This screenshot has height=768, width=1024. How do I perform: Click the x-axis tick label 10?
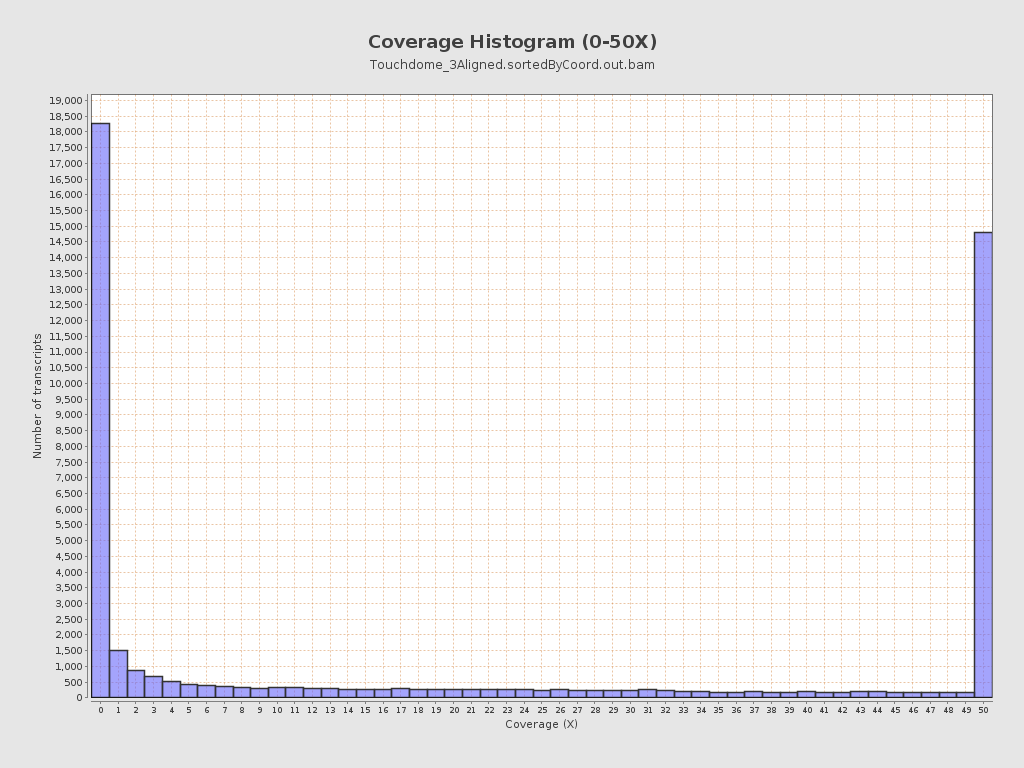[x=277, y=710]
